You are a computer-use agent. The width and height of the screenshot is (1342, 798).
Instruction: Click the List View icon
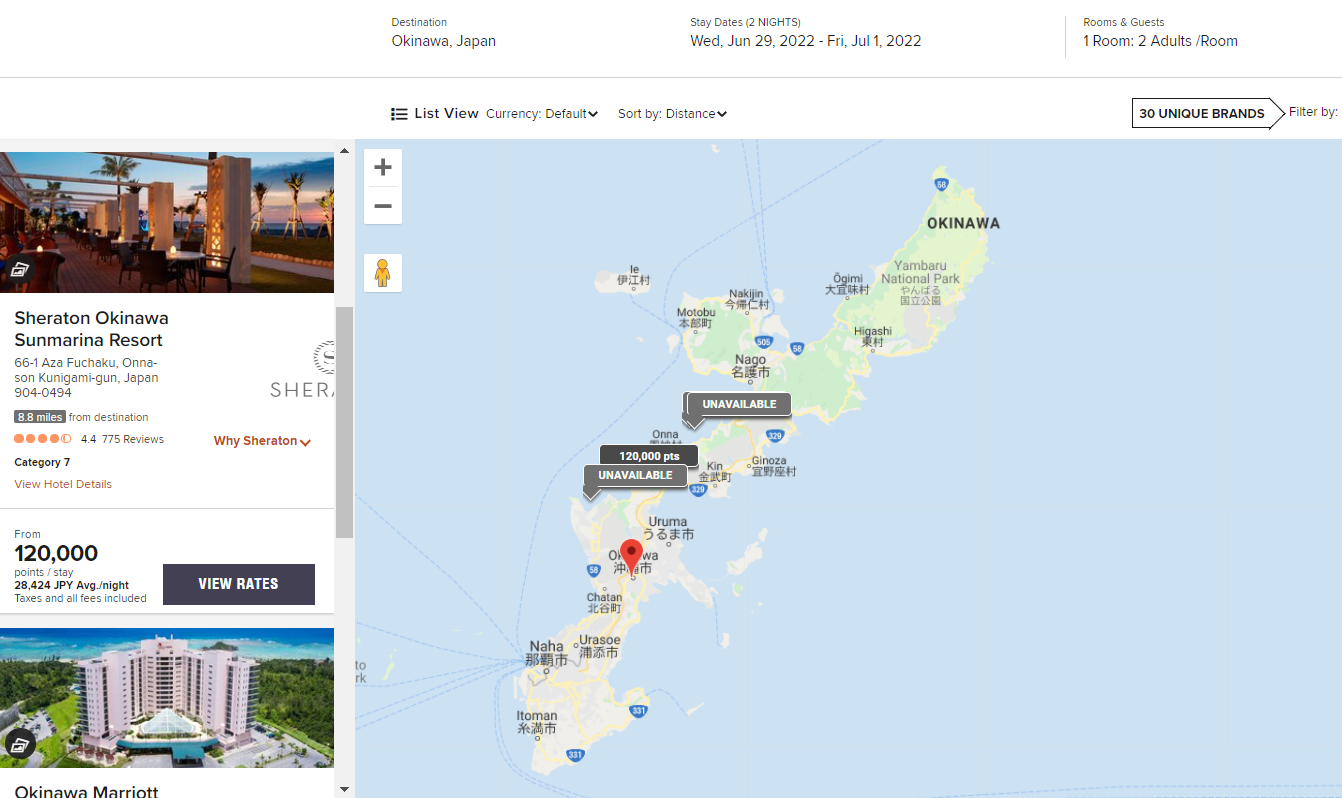(400, 113)
